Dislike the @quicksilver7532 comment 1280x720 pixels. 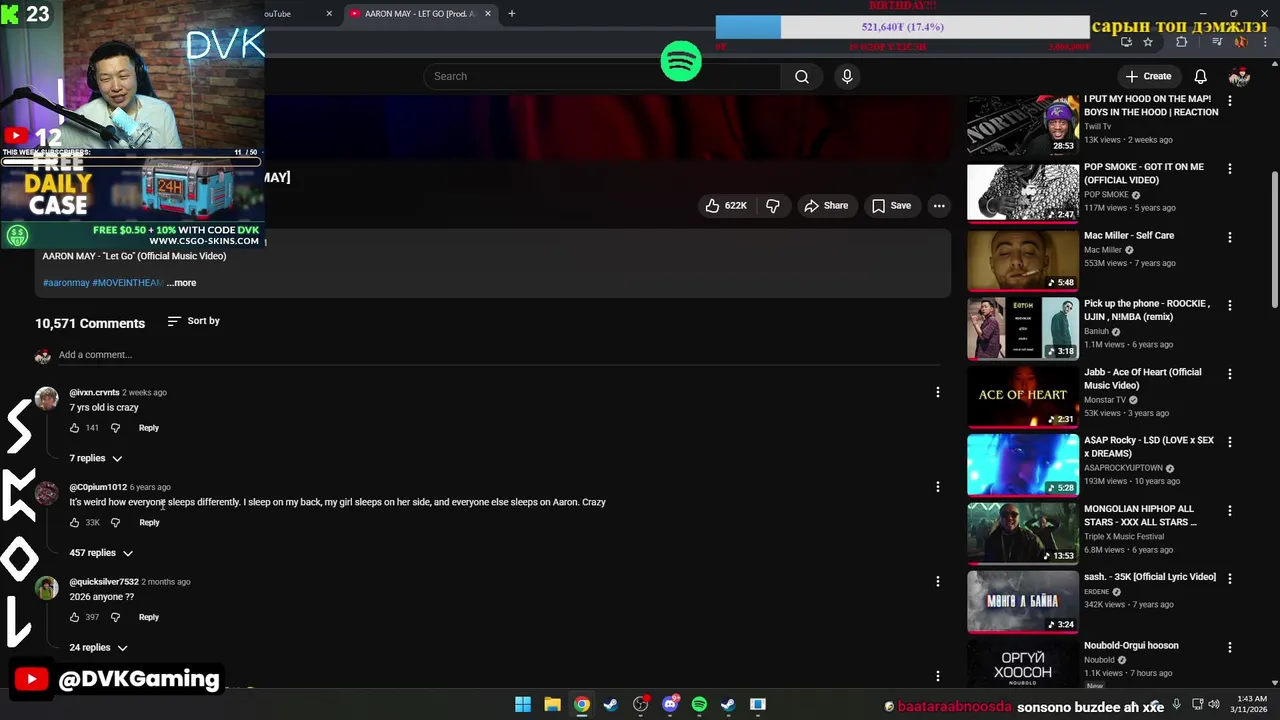click(115, 618)
